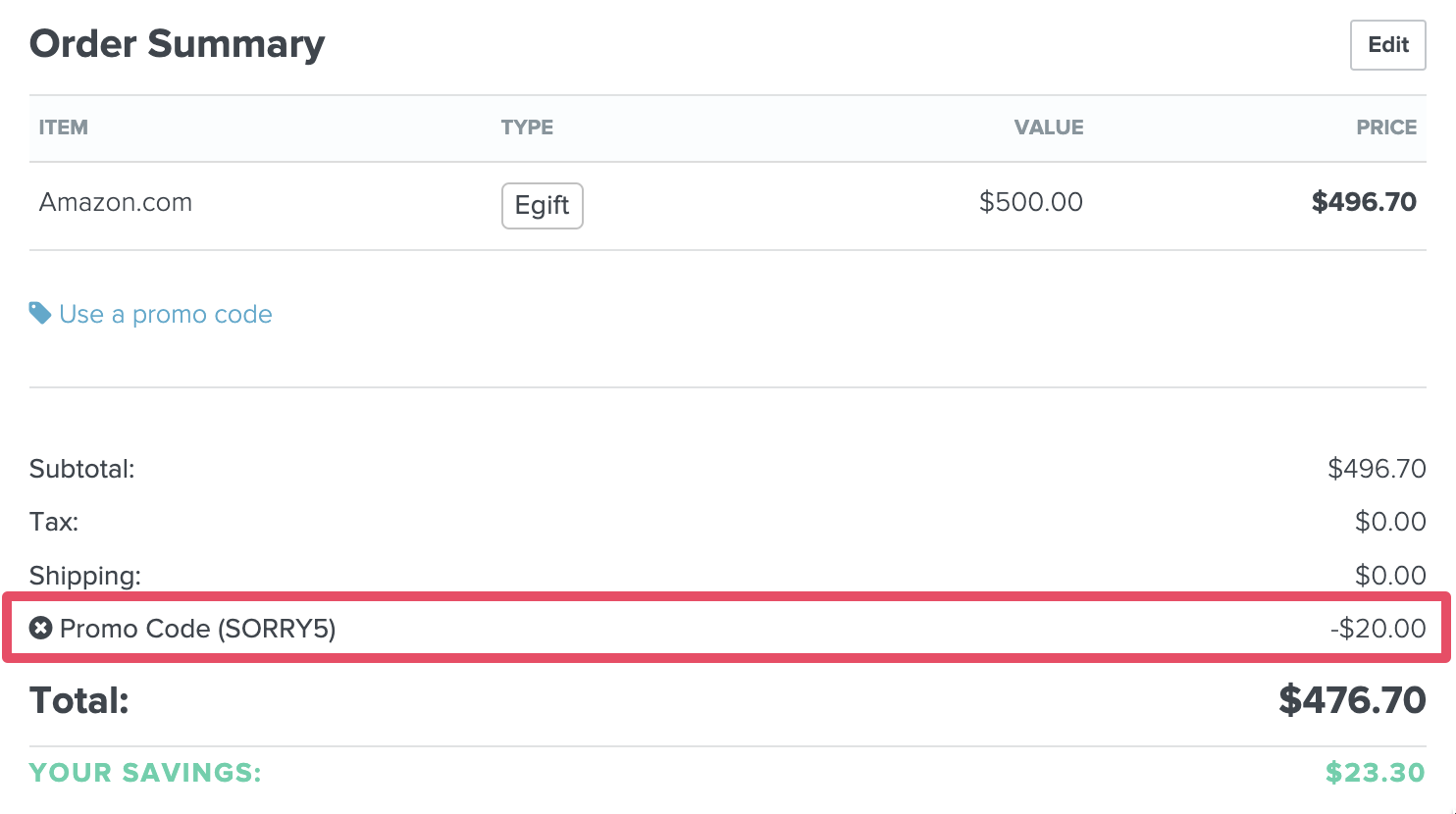Click the blue price tag icon
Image resolution: width=1456 pixels, height=814 pixels.
click(40, 314)
